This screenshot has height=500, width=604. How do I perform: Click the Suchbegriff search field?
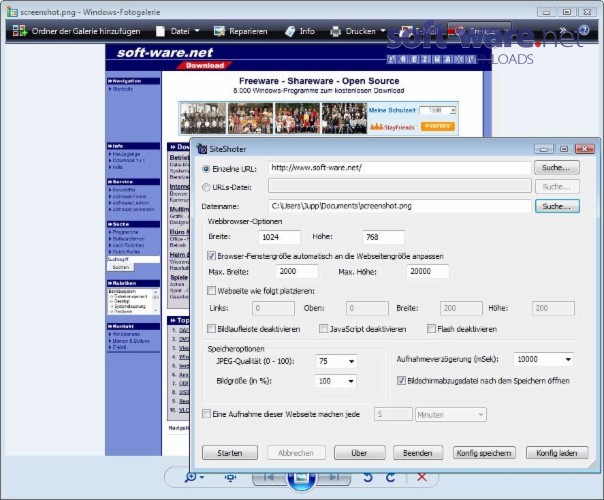pyautogui.click(x=133, y=259)
